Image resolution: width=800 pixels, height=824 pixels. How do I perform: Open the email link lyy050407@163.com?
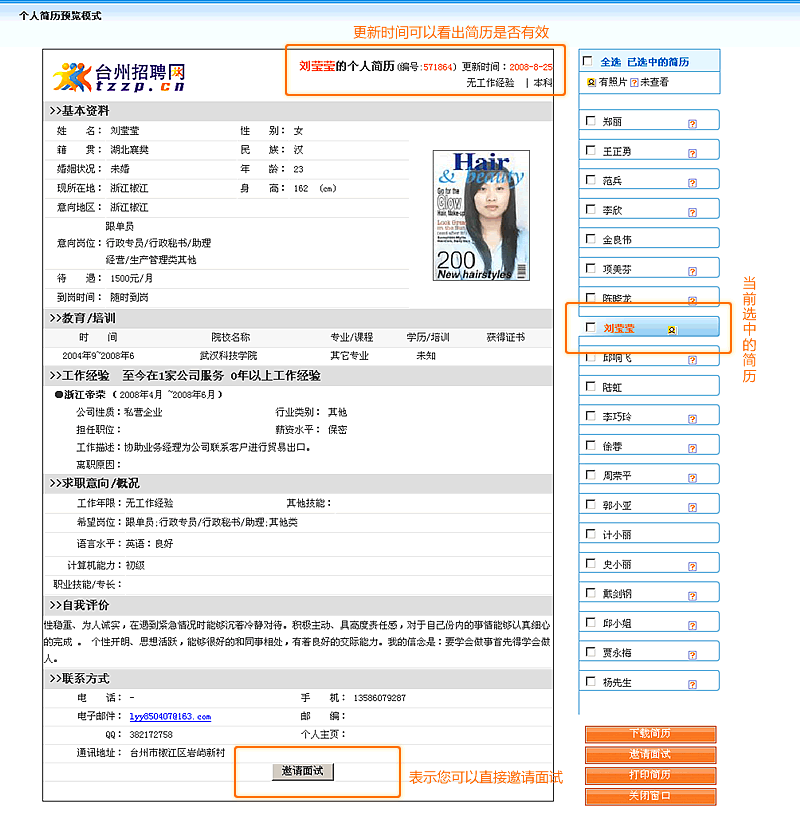[170, 716]
